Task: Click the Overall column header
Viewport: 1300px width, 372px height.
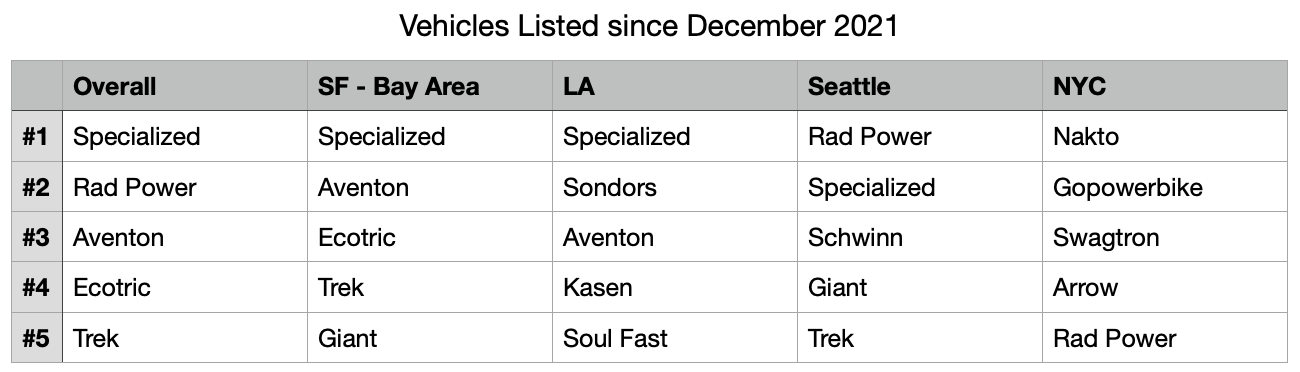Action: click(x=185, y=86)
